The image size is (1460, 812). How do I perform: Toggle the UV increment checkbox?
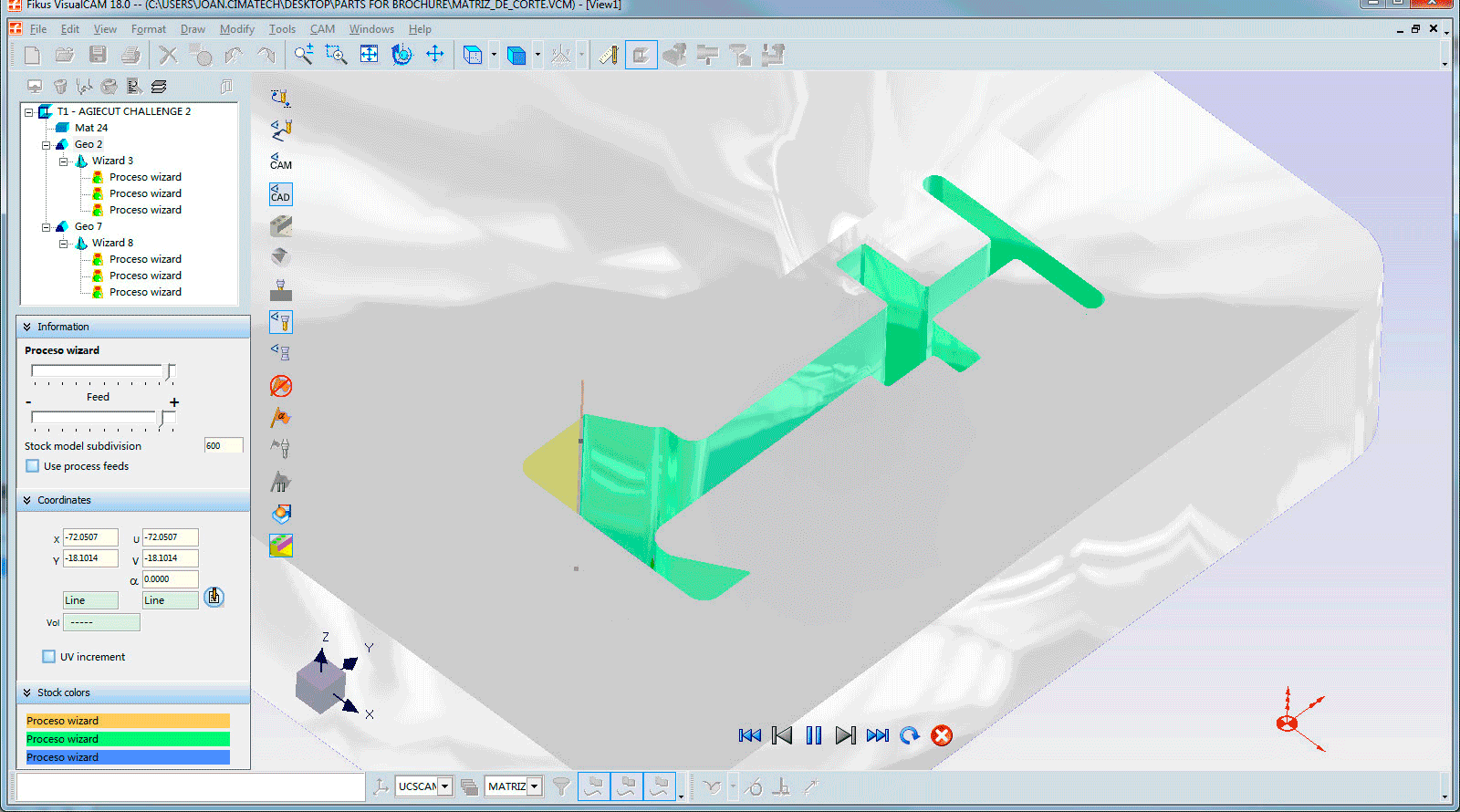pyautogui.click(x=49, y=657)
